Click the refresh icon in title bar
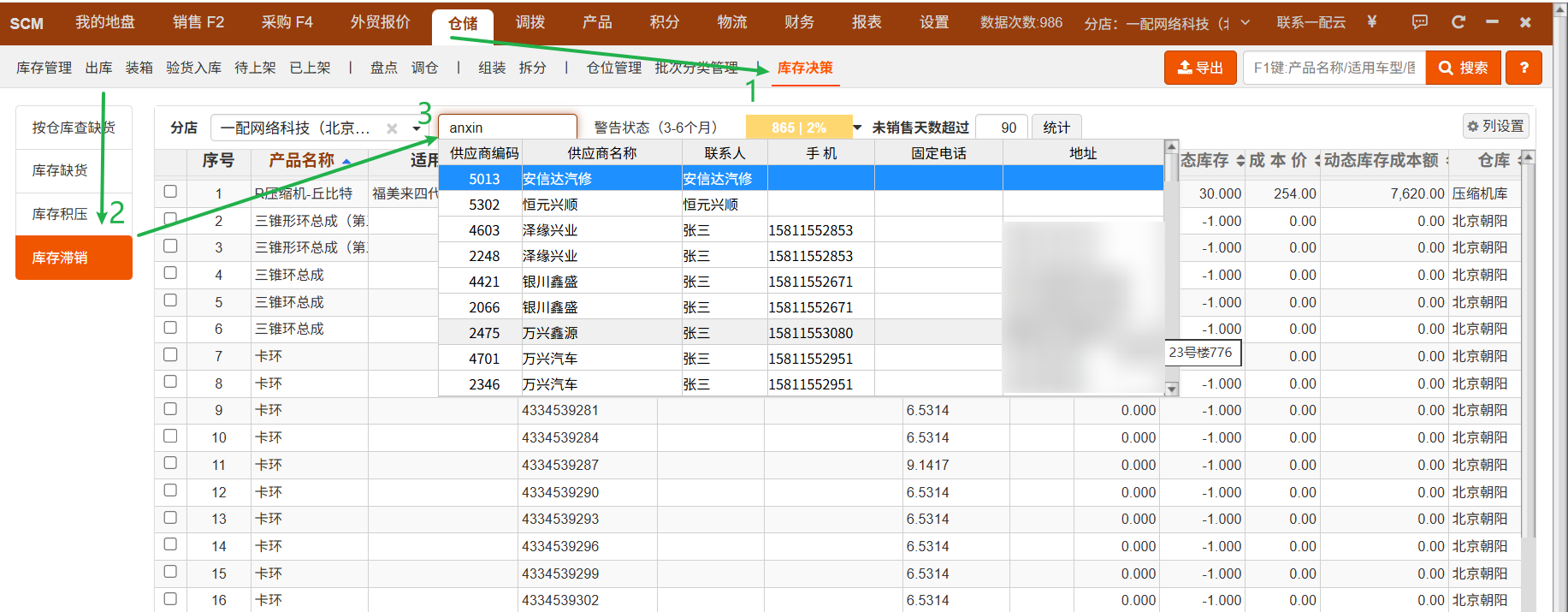Viewport: 1568px width, 612px height. point(1459,21)
